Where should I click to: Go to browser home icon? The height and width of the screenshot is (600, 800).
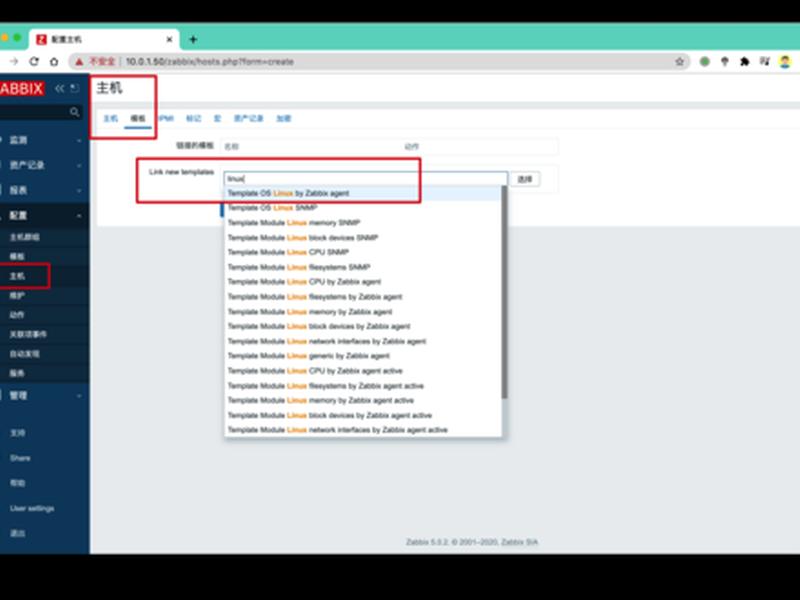pos(54,62)
